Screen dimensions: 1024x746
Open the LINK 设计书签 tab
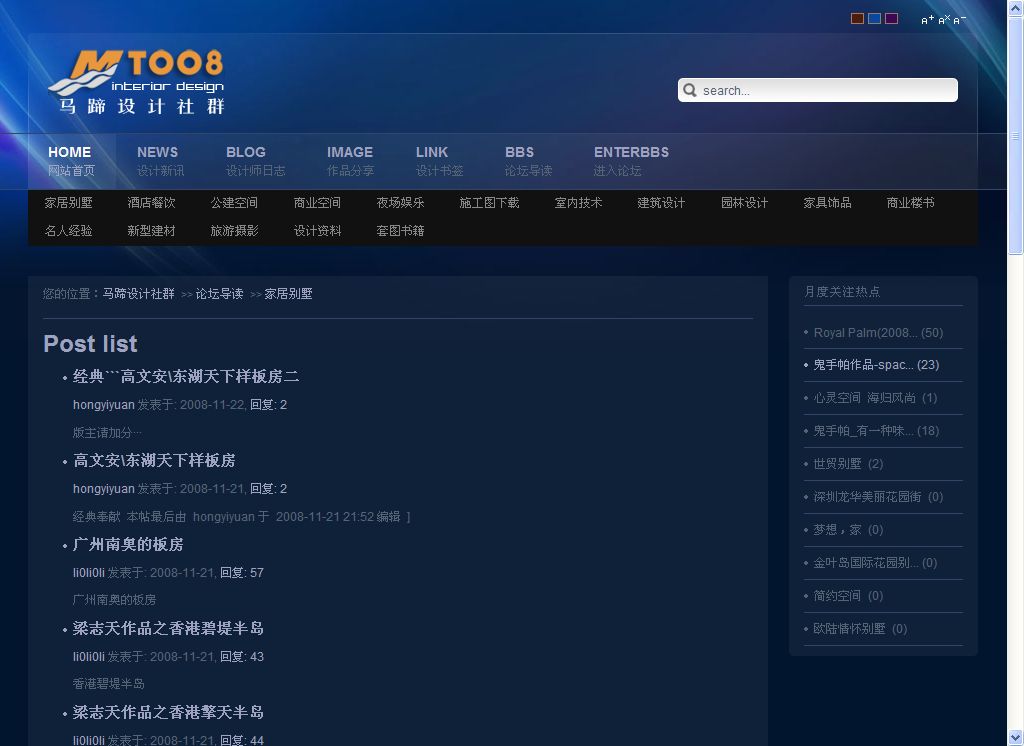(x=440, y=161)
